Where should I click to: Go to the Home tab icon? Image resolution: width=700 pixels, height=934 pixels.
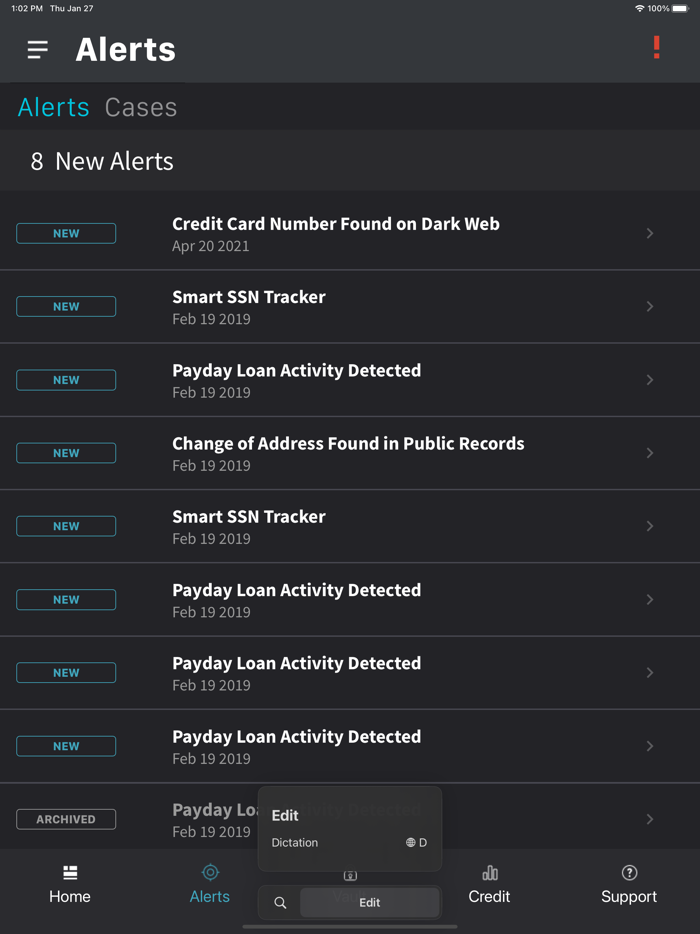(x=70, y=873)
